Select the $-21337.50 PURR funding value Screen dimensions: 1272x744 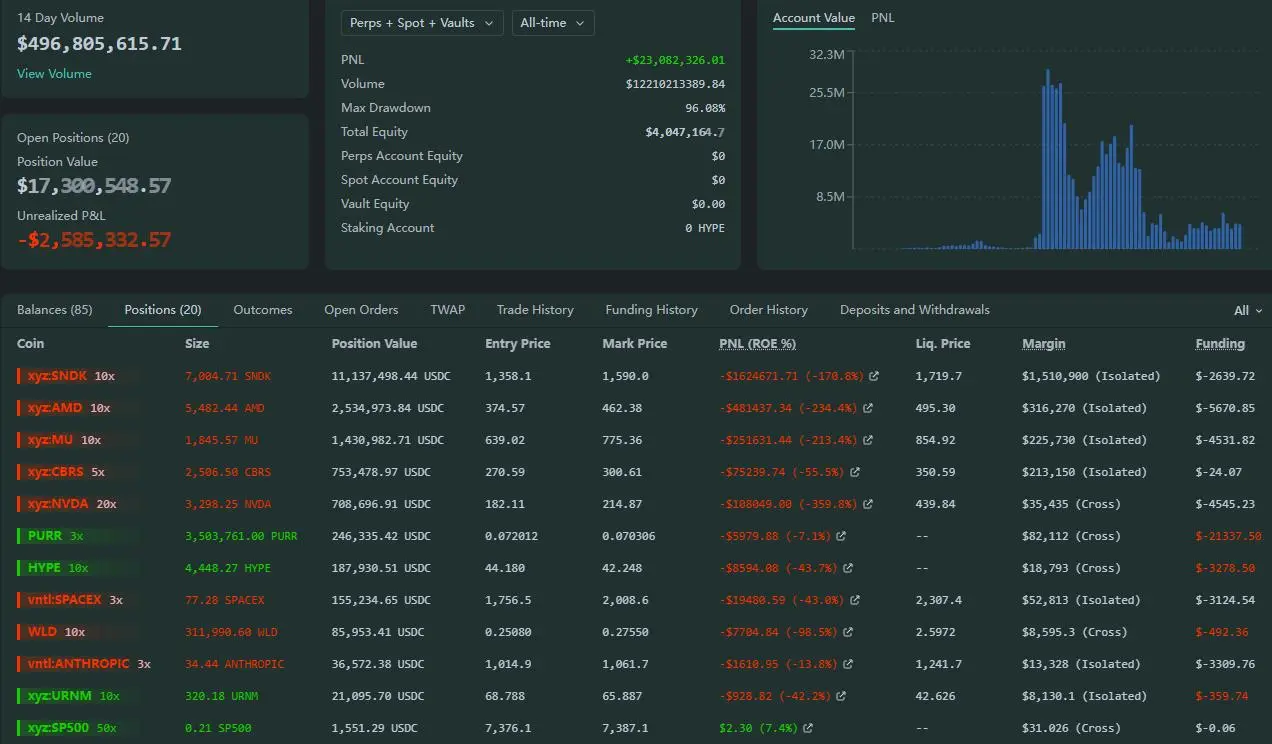[1229, 536]
